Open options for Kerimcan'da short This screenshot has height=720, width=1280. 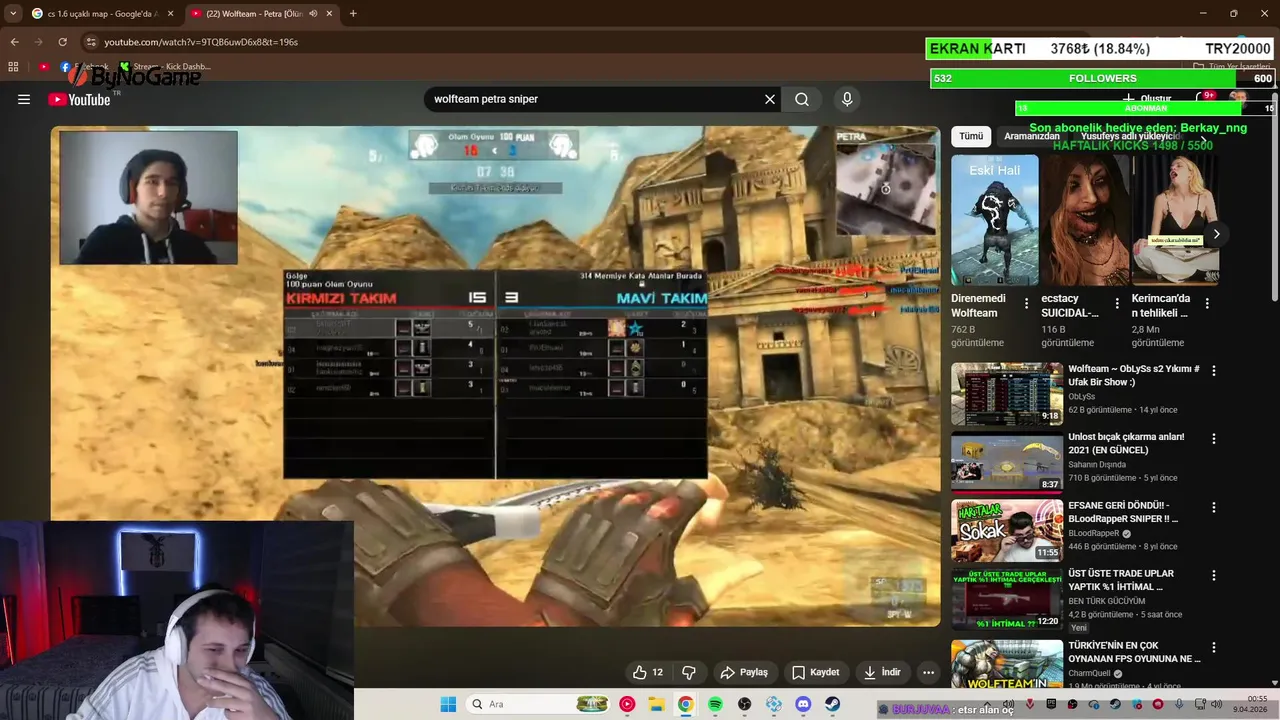point(1207,303)
